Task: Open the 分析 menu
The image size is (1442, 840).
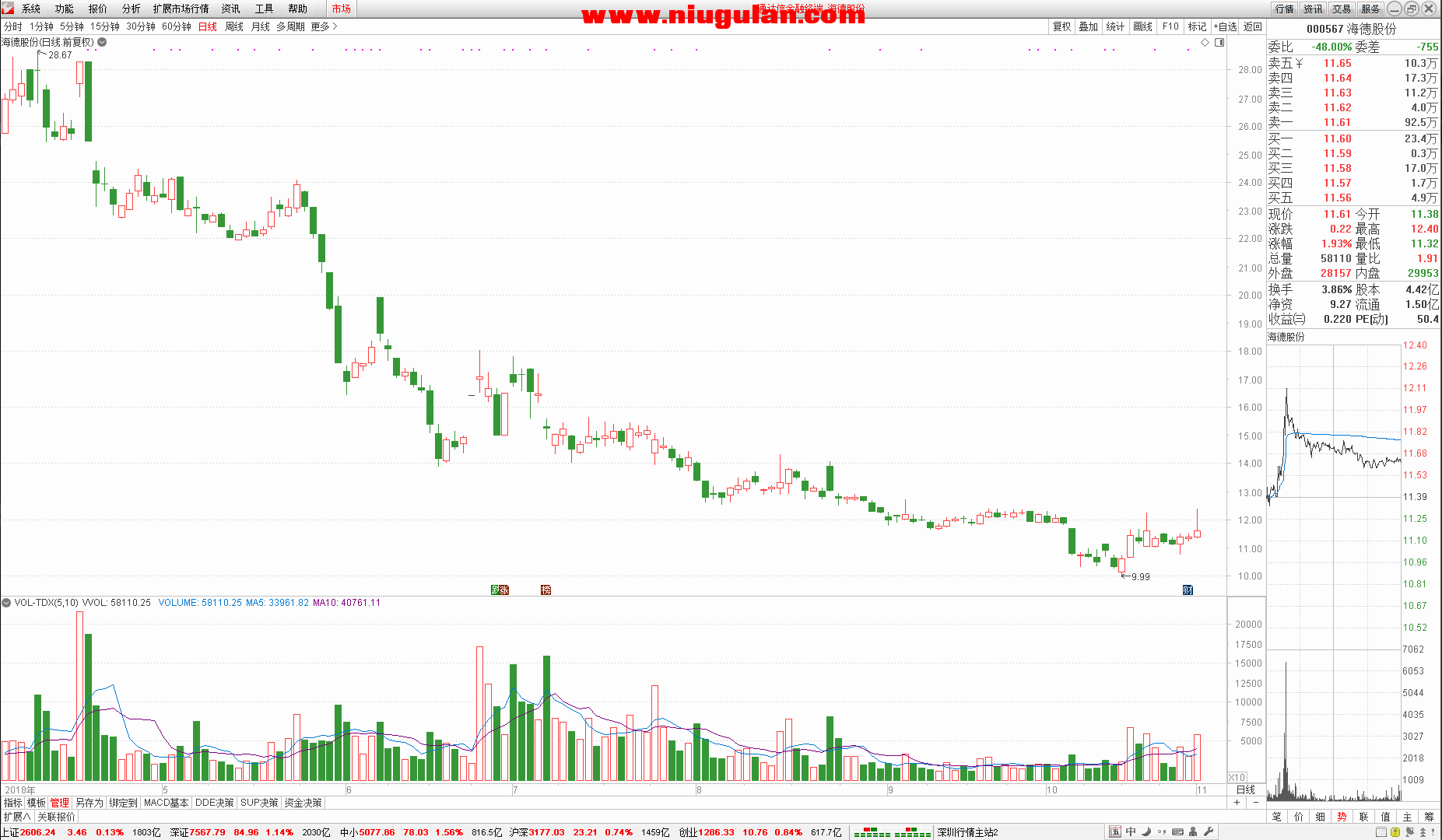Action: point(132,9)
